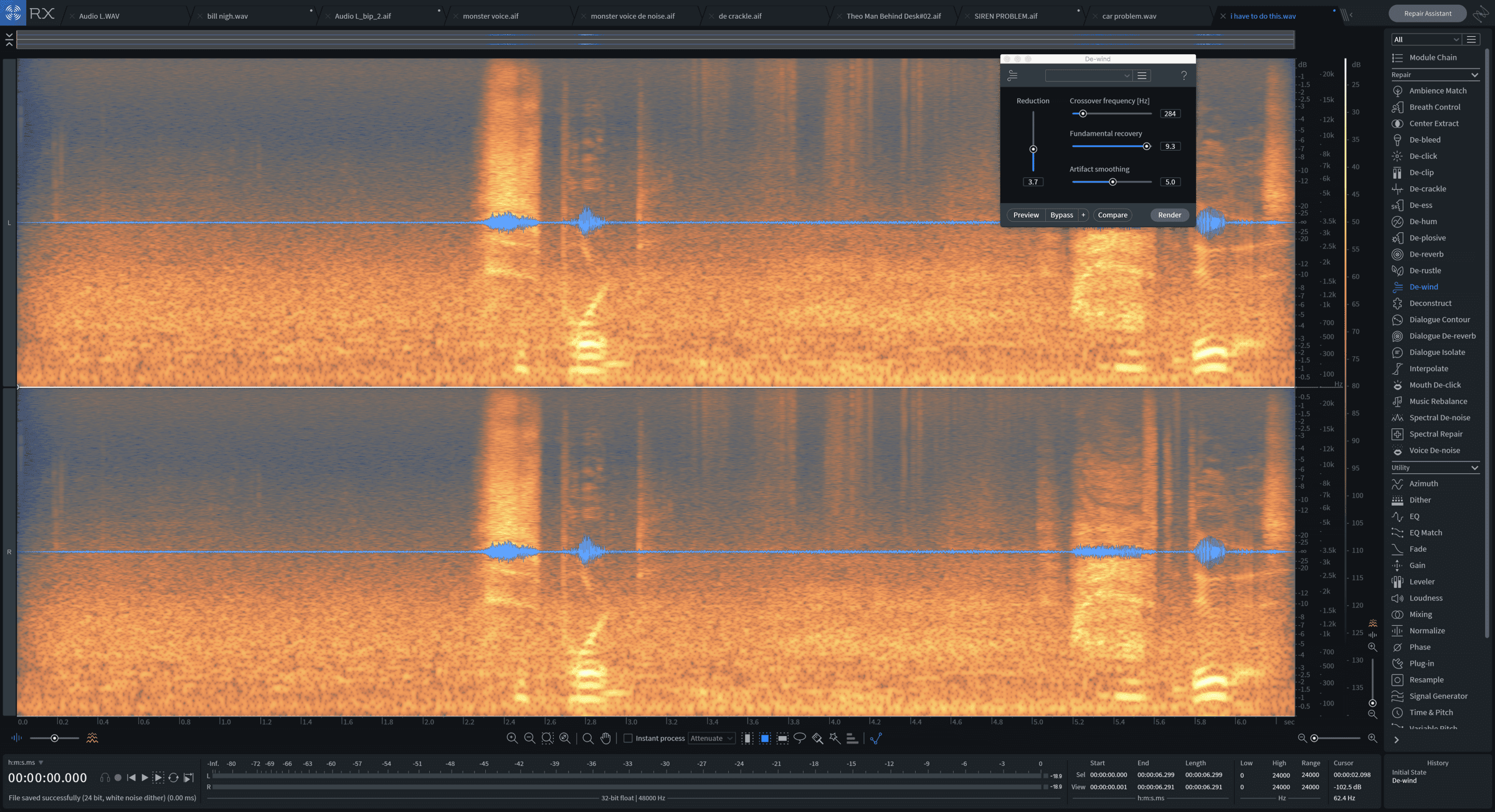Select the grab hand tool
This screenshot has width=1495, height=812.
(605, 739)
